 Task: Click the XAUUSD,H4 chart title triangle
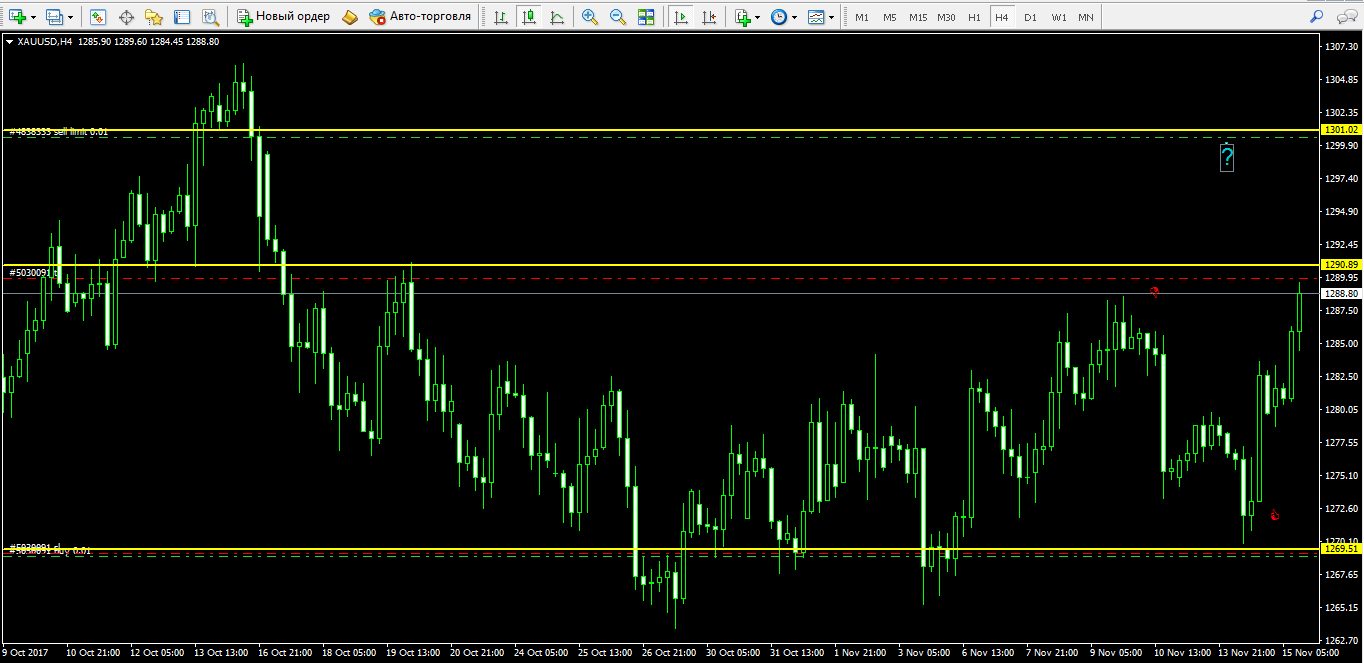pyautogui.click(x=10, y=42)
